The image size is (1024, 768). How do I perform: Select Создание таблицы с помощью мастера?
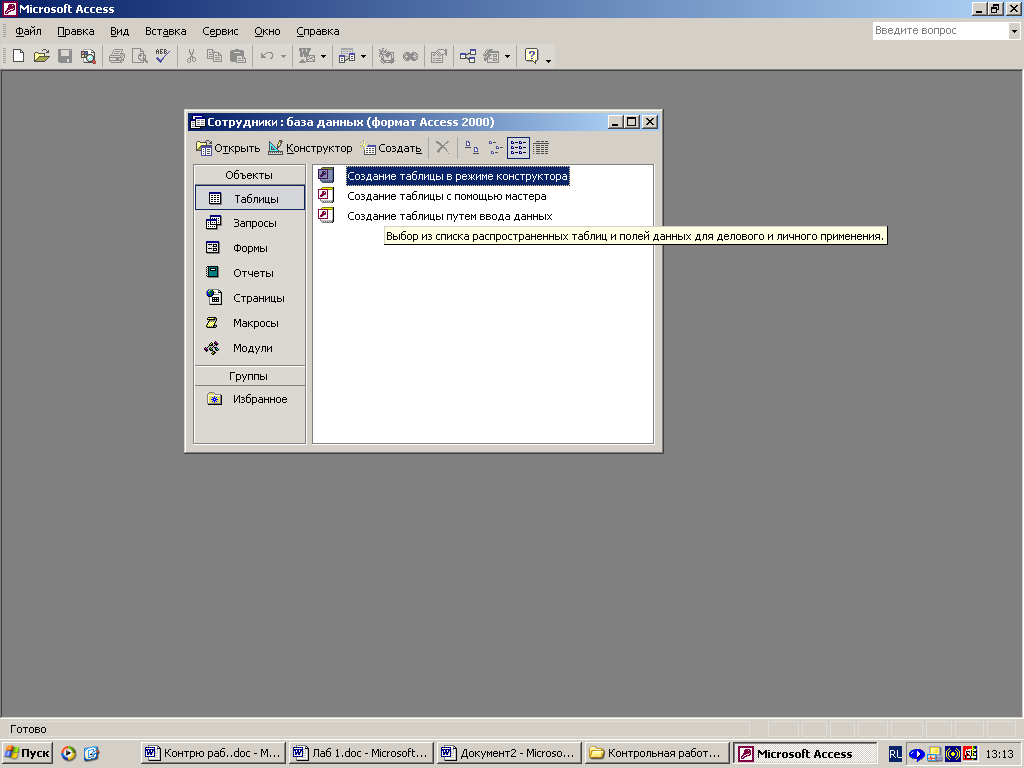coord(447,196)
